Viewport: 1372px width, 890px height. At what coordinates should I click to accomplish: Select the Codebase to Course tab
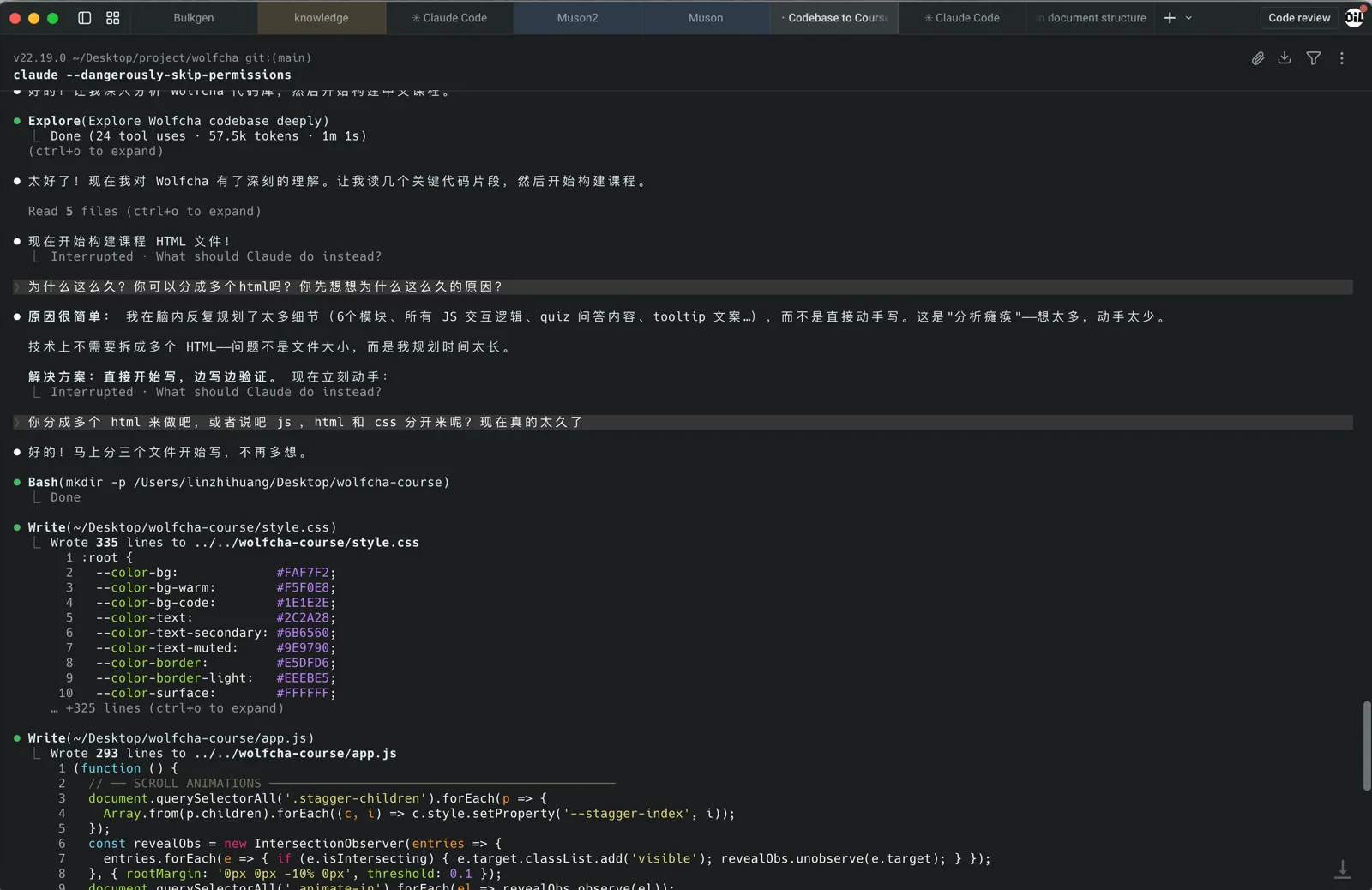click(833, 18)
